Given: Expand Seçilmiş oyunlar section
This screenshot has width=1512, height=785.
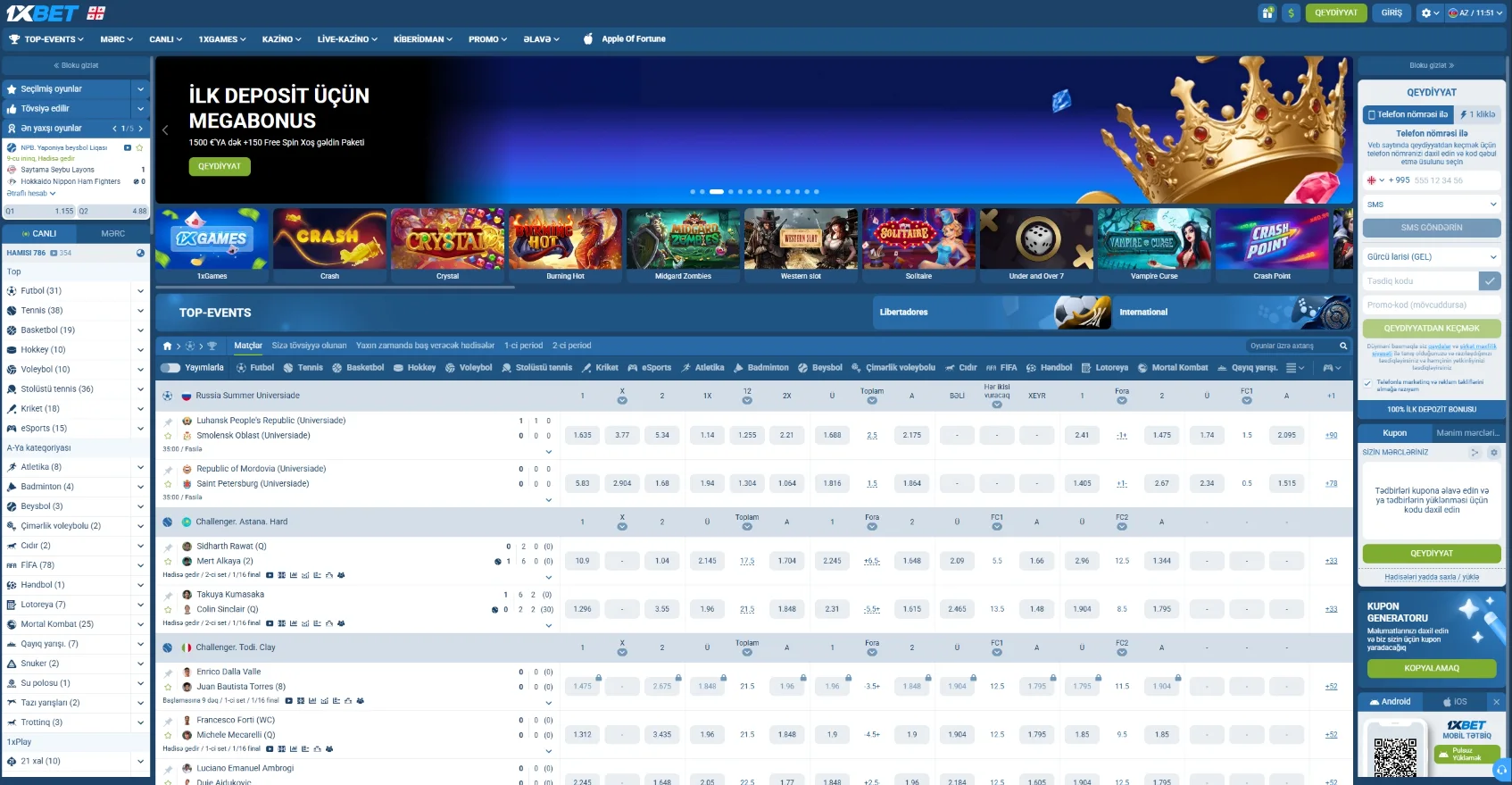Looking at the screenshot, I should click(x=140, y=89).
